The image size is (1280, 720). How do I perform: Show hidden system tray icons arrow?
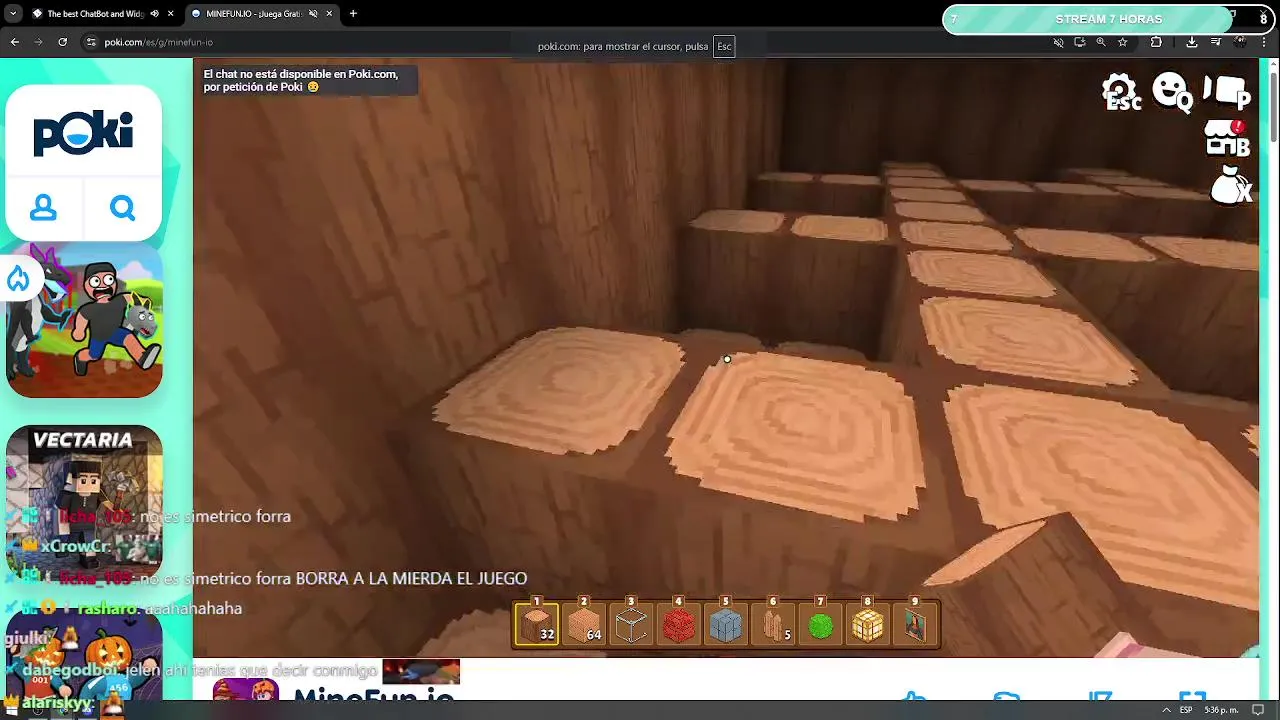point(1165,710)
